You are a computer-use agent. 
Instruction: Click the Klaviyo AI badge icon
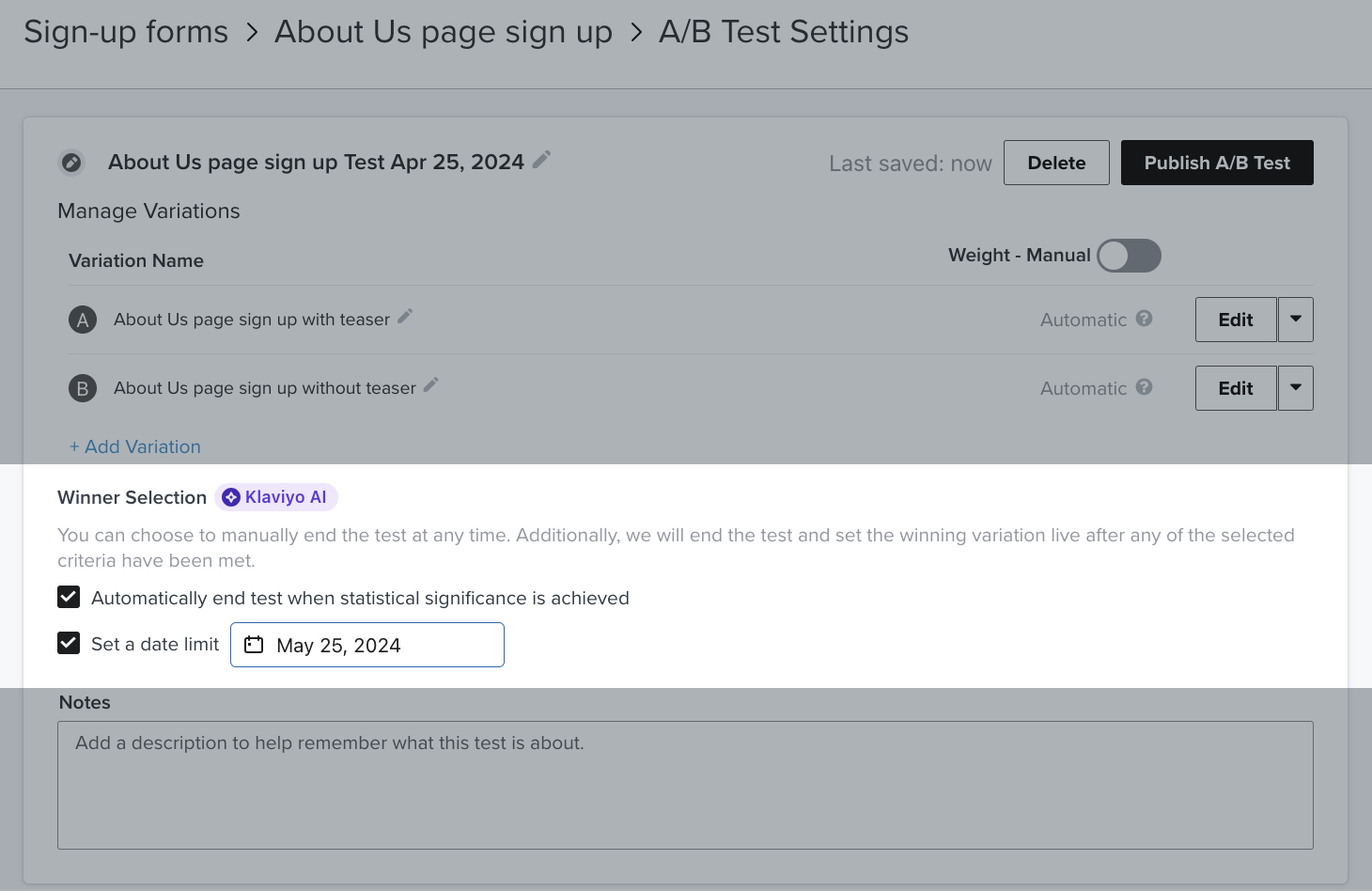[231, 497]
